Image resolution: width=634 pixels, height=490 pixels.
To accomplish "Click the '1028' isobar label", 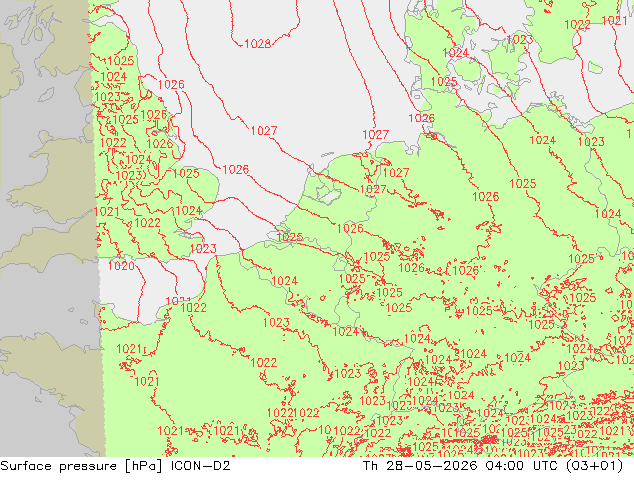I will [x=258, y=44].
